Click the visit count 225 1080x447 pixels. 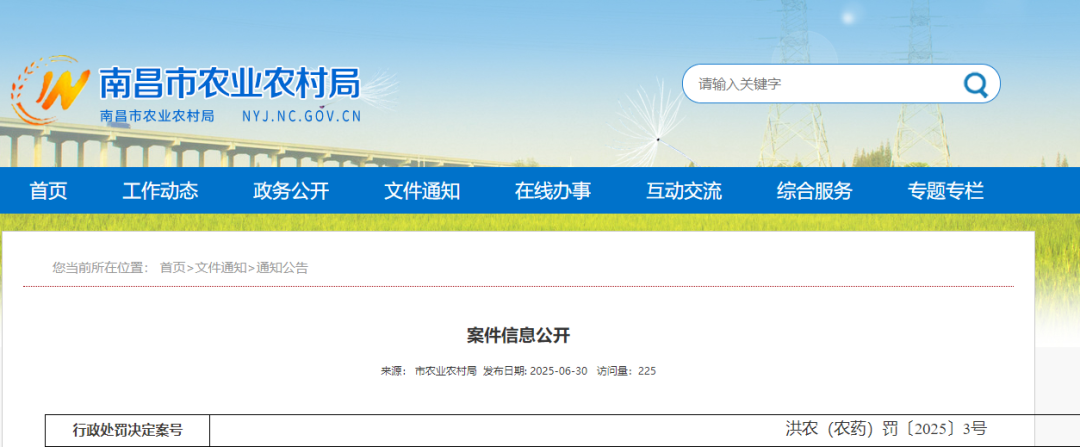647,371
